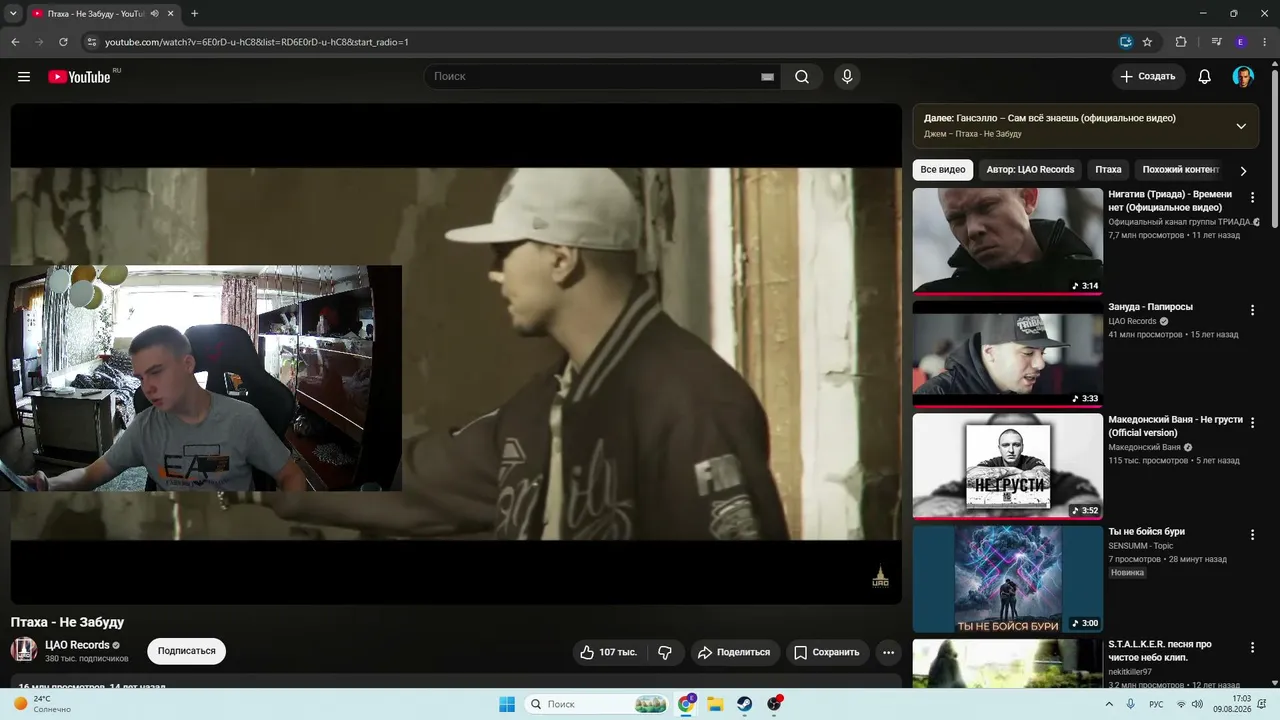Filter by Автор: ЦАО Records chip
Screen dimensions: 1280x720
click(1030, 170)
